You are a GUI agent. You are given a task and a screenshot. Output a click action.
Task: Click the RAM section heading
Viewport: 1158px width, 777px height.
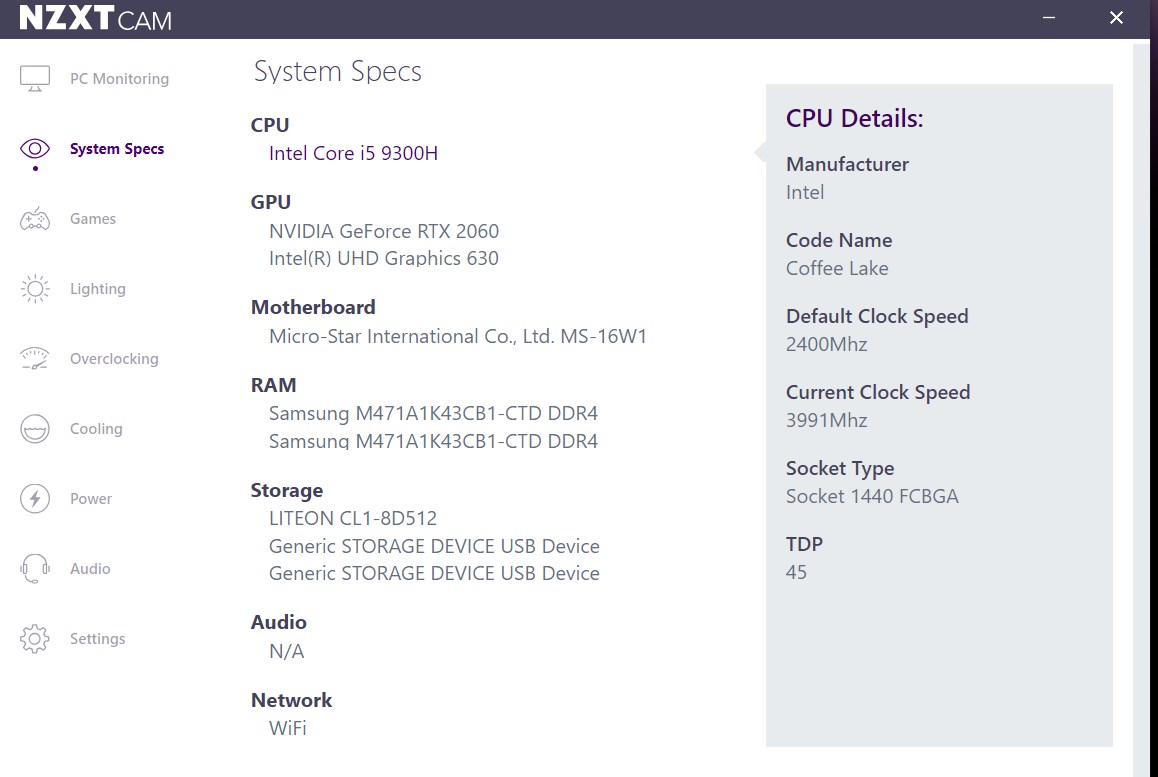point(273,385)
